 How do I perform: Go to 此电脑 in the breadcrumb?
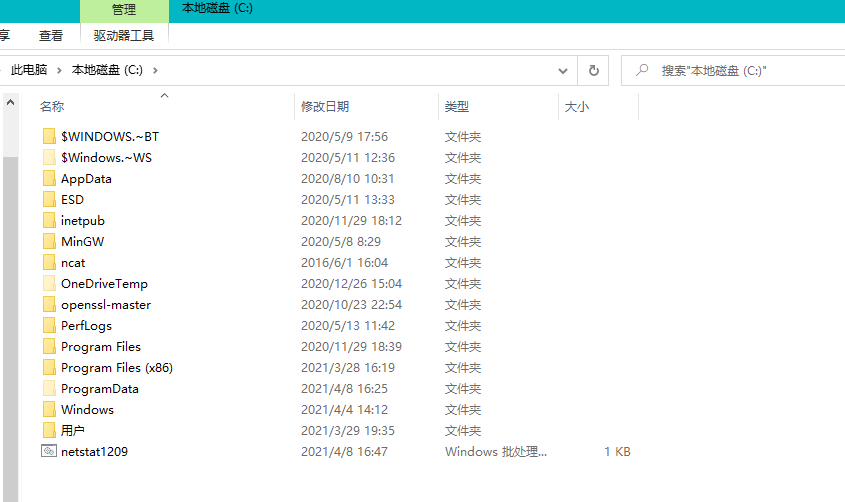point(29,70)
